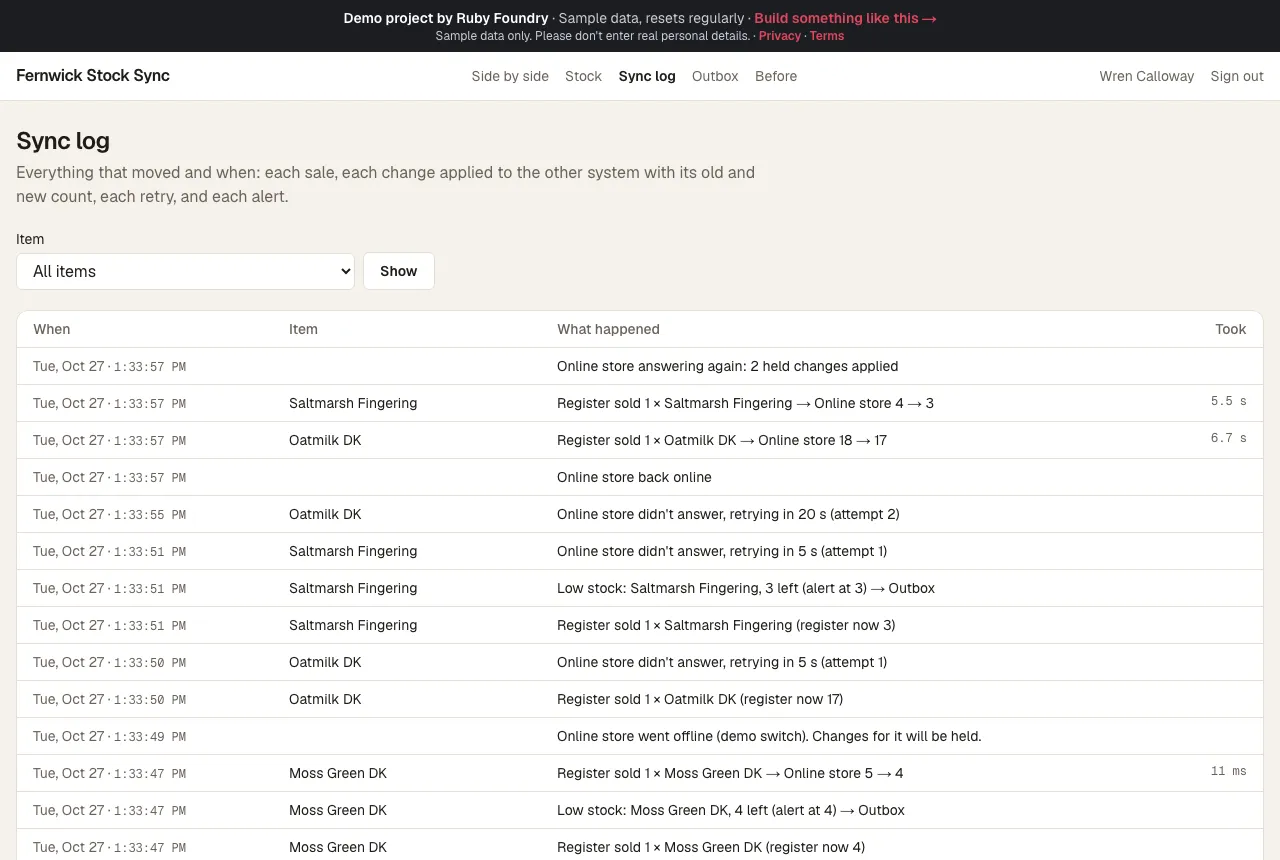Click the Show button
Viewport: 1280px width, 860px height.
(x=399, y=271)
